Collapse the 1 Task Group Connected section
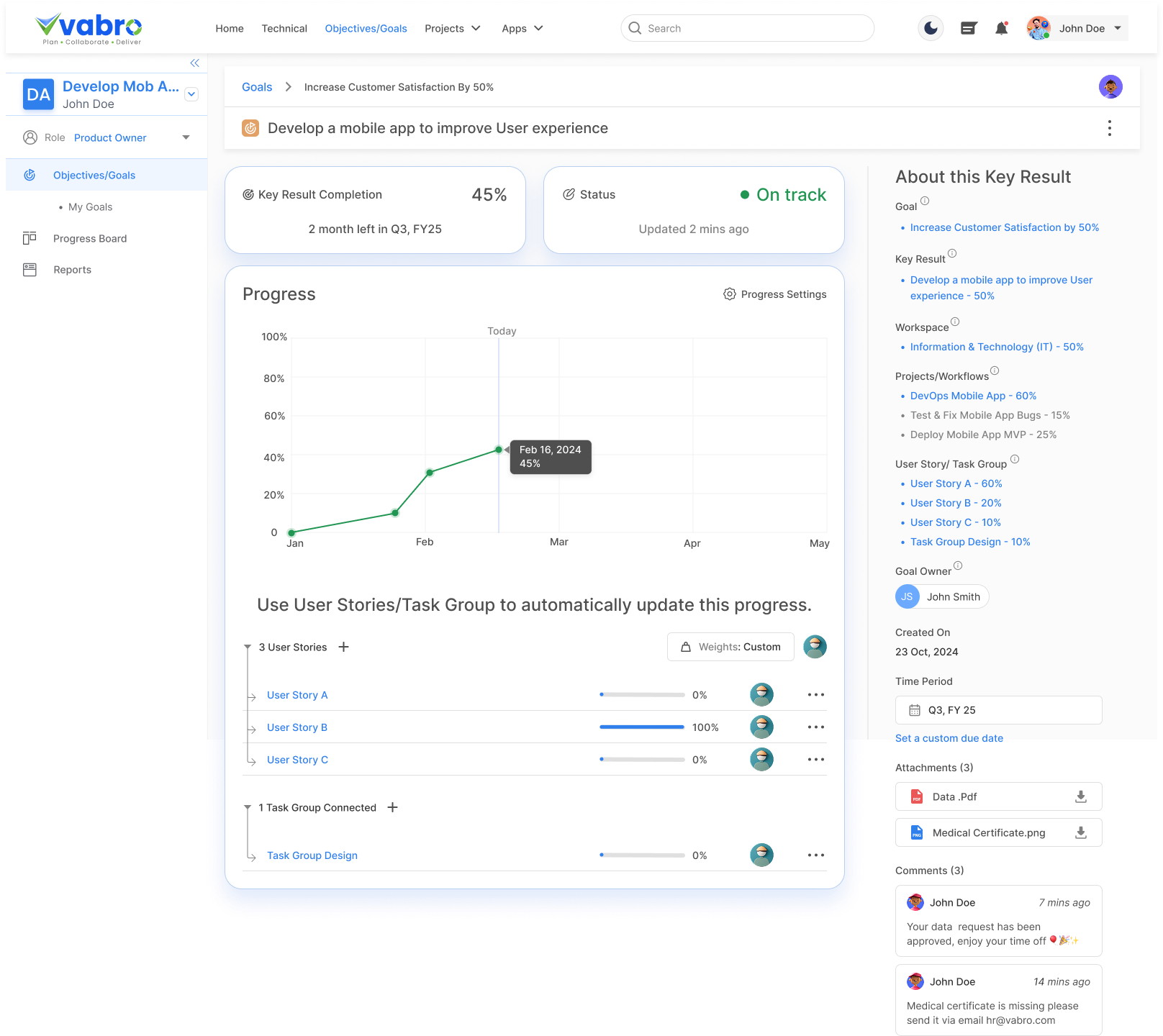 tap(248, 807)
